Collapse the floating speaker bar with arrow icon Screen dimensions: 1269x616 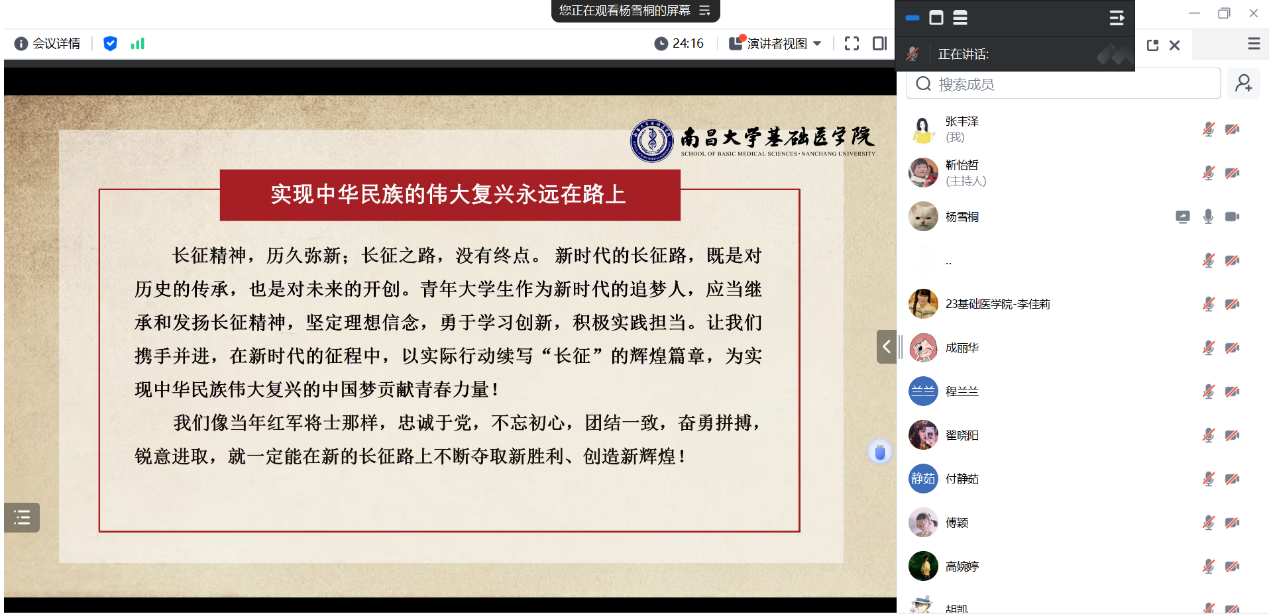(1117, 17)
